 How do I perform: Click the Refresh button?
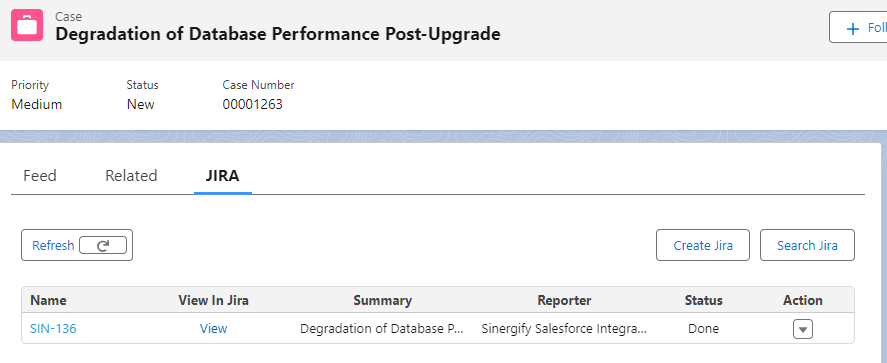tap(77, 245)
